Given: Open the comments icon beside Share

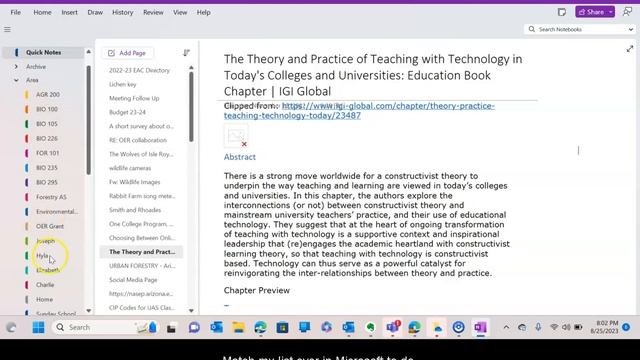Looking at the screenshot, I should click(x=627, y=12).
